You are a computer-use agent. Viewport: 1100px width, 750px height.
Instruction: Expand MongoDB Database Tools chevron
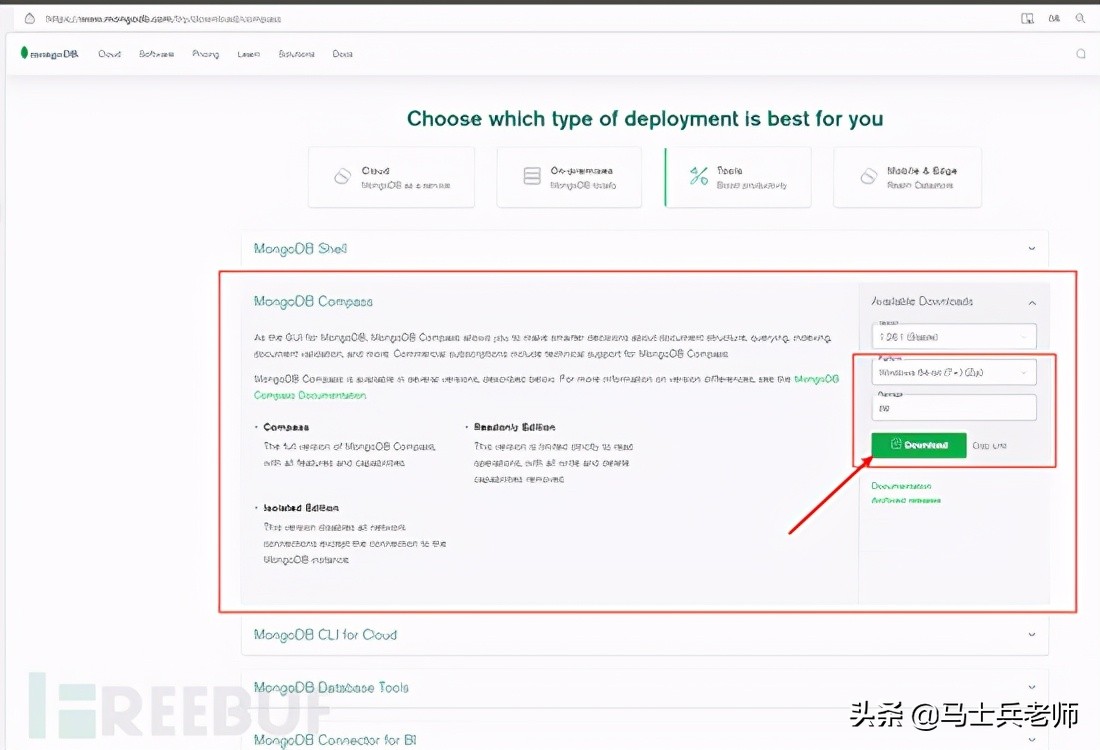(1032, 687)
